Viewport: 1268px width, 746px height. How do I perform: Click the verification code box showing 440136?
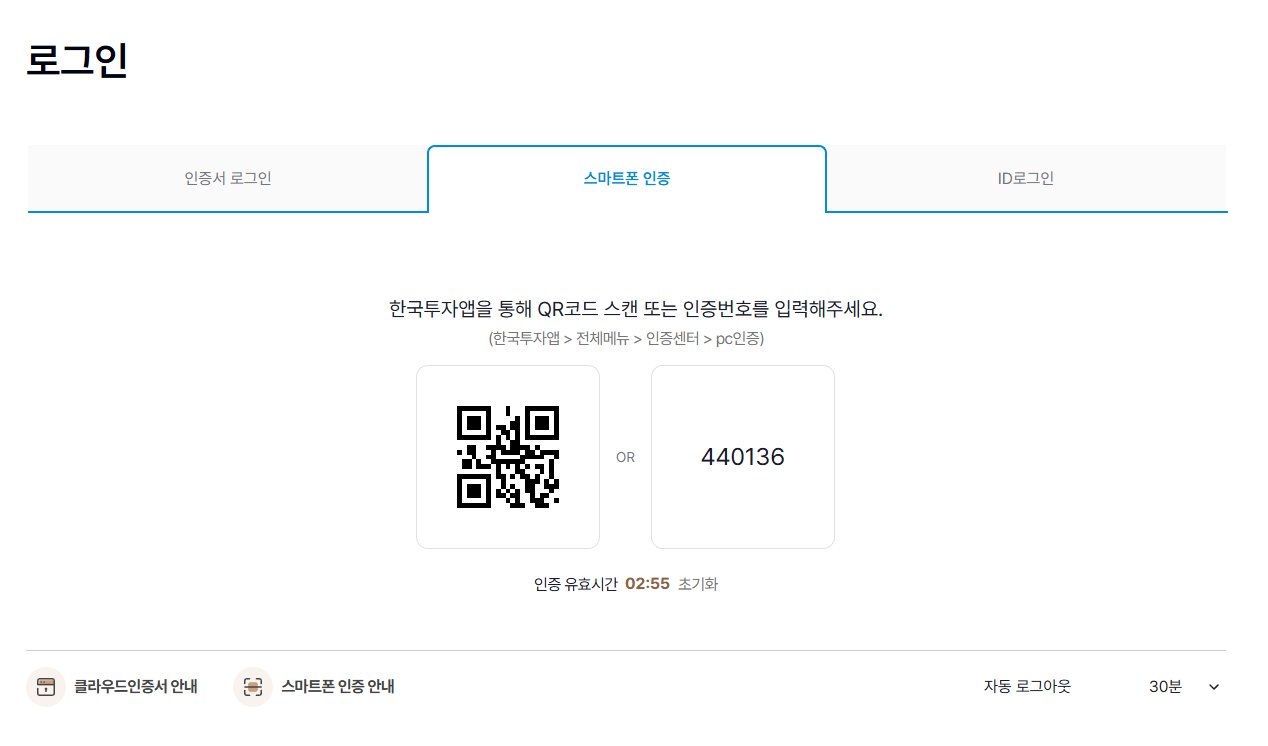pos(742,456)
